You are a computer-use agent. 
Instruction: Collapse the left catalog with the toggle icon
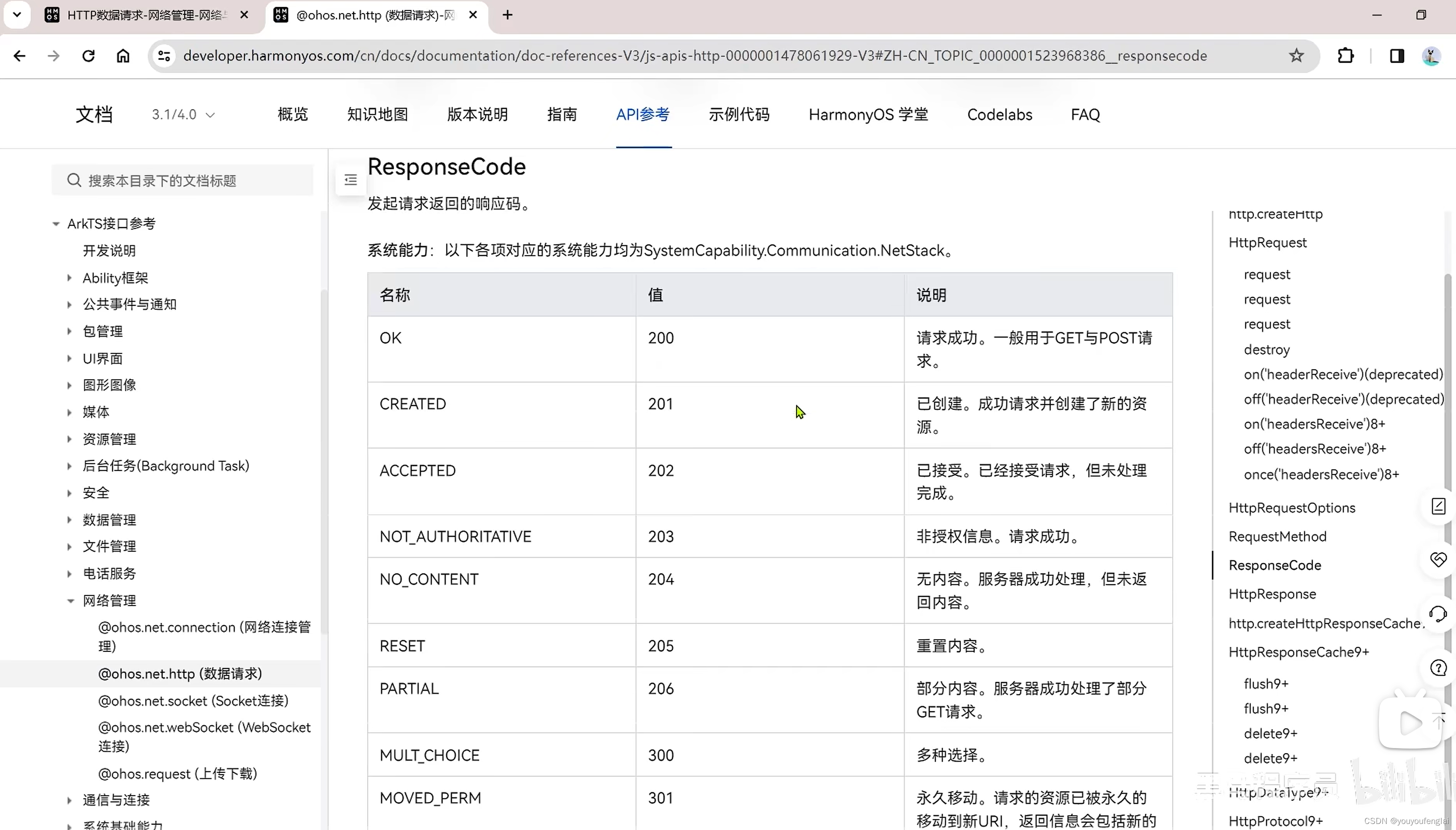pos(351,180)
